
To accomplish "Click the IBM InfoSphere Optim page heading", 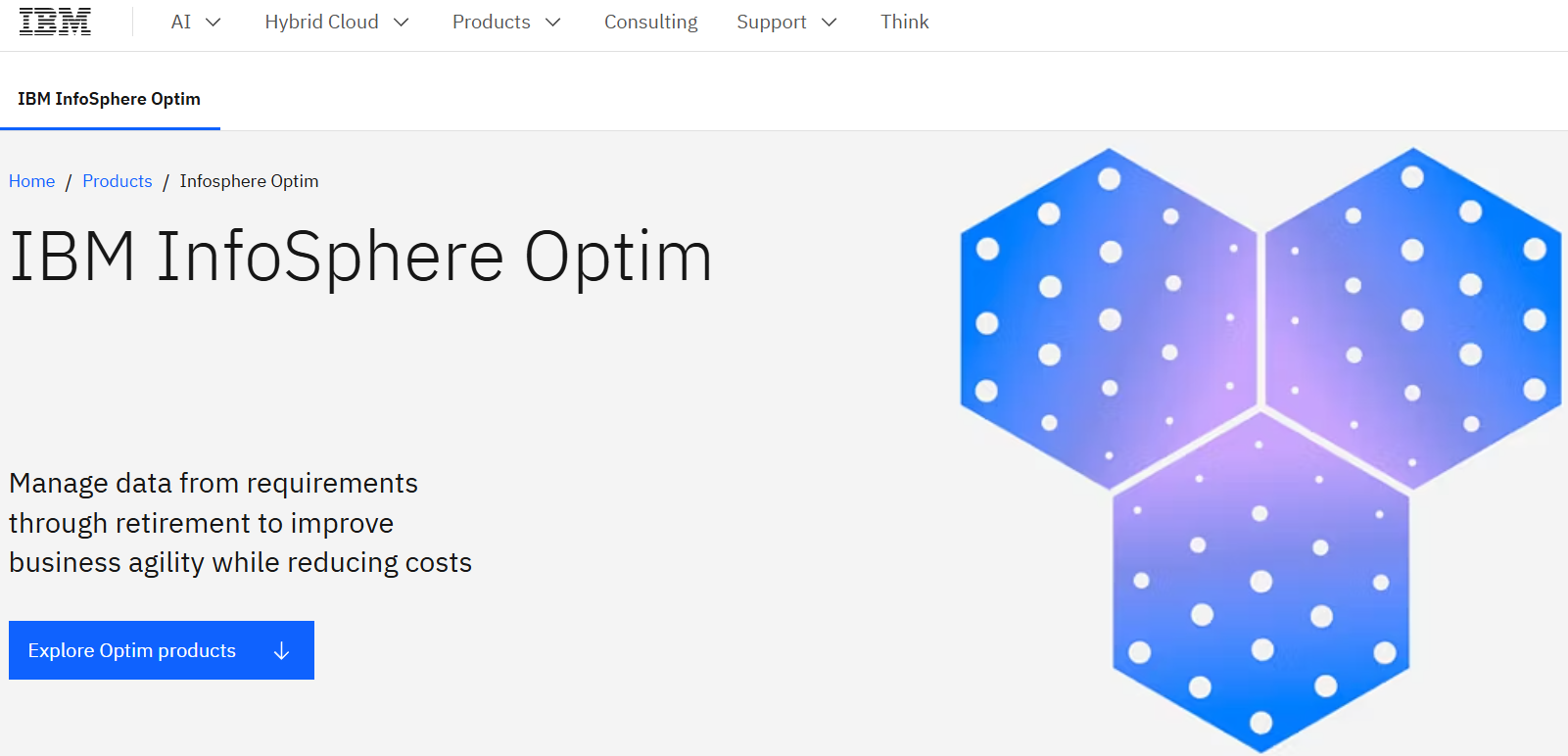I will click(x=361, y=257).
